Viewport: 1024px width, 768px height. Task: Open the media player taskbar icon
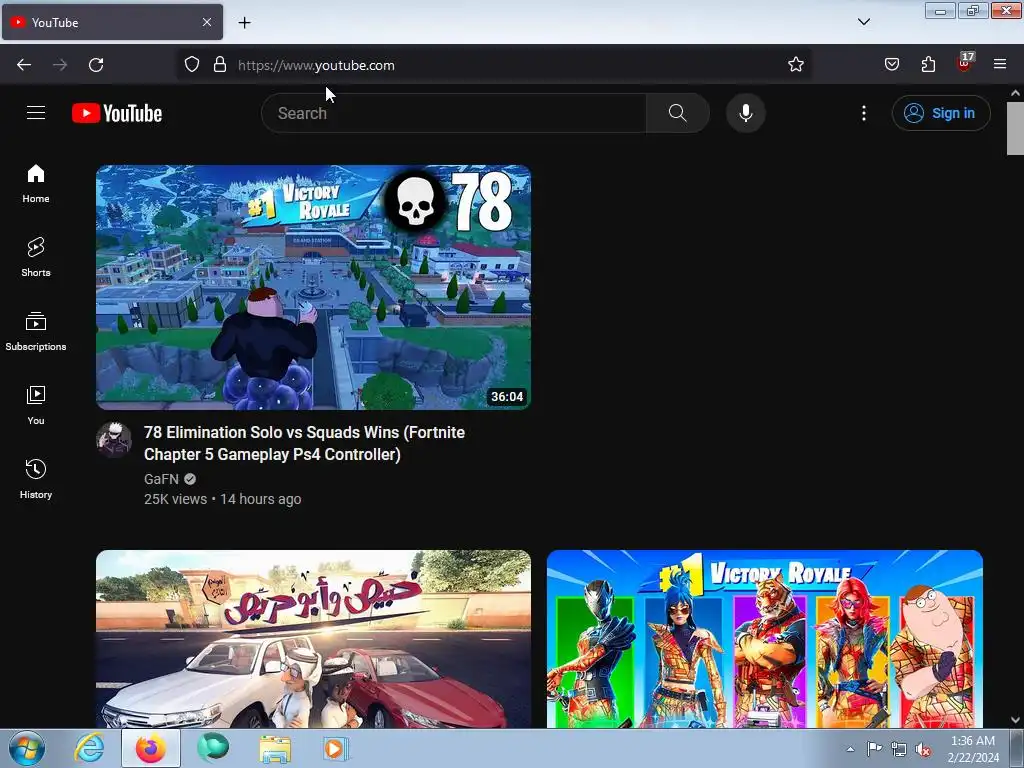click(335, 749)
